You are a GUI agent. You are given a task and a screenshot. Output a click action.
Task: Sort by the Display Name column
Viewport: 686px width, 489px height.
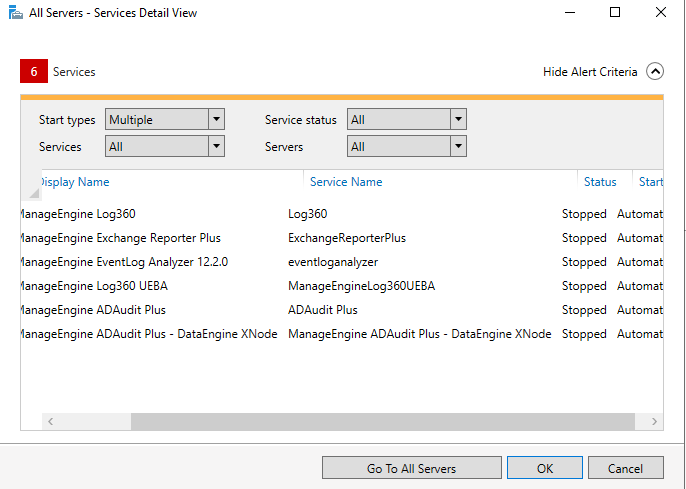click(74, 182)
